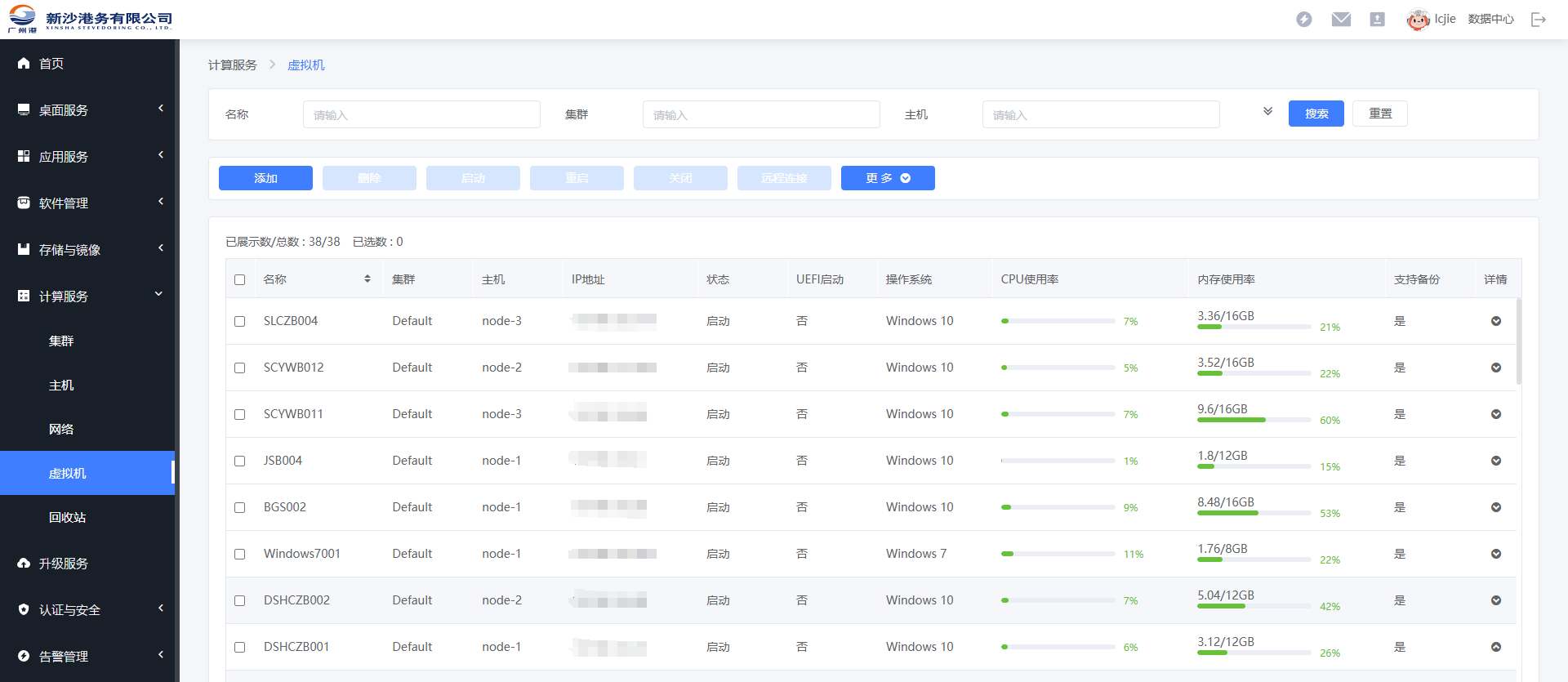The height and width of the screenshot is (682, 1568).
Task: Click the 添加 button
Action: (265, 178)
